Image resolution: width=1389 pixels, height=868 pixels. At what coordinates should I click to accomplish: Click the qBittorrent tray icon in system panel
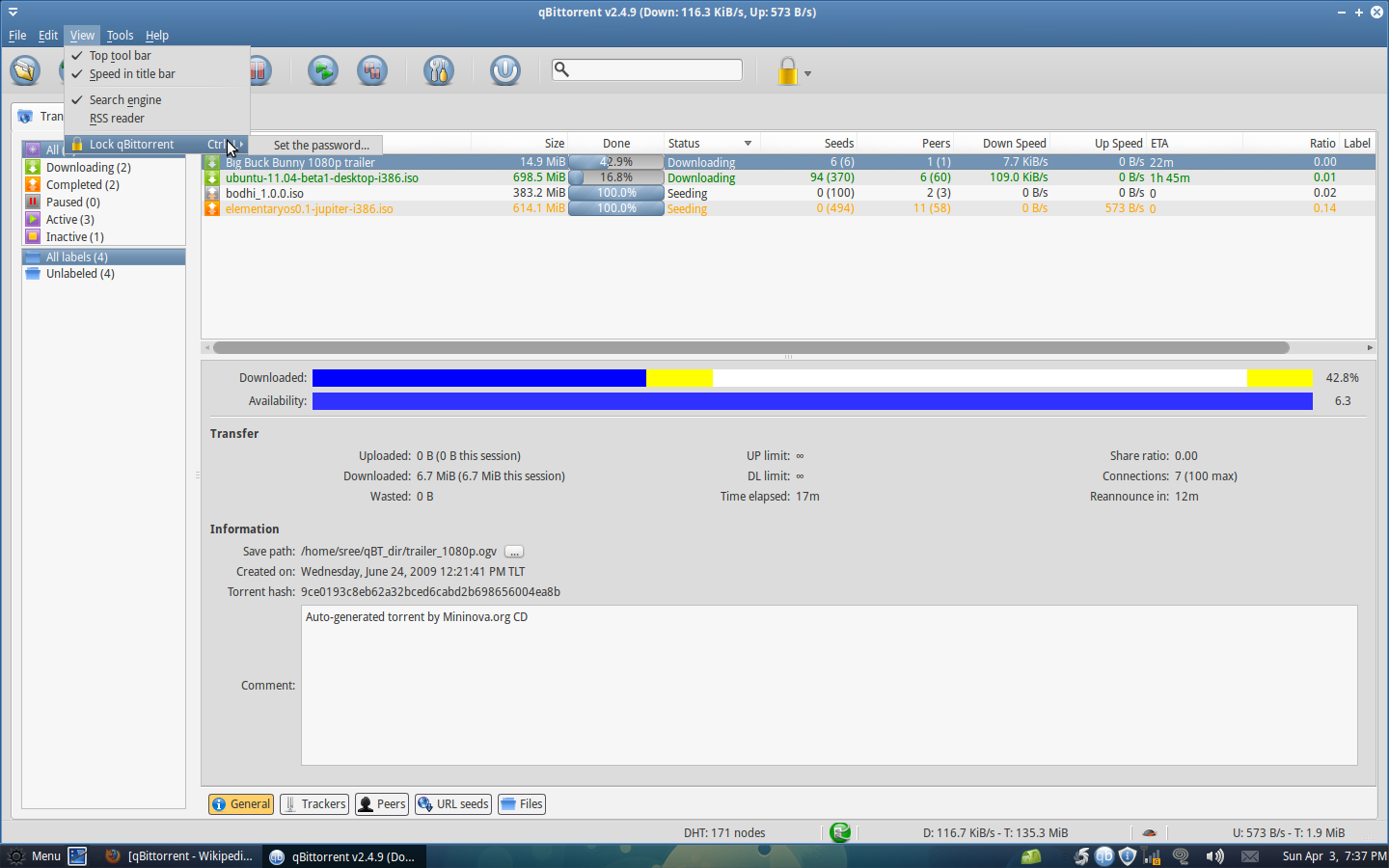(x=1104, y=856)
